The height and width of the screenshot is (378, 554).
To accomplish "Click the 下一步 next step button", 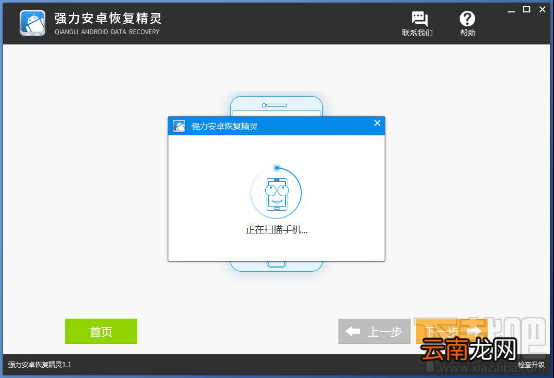I will click(x=452, y=331).
